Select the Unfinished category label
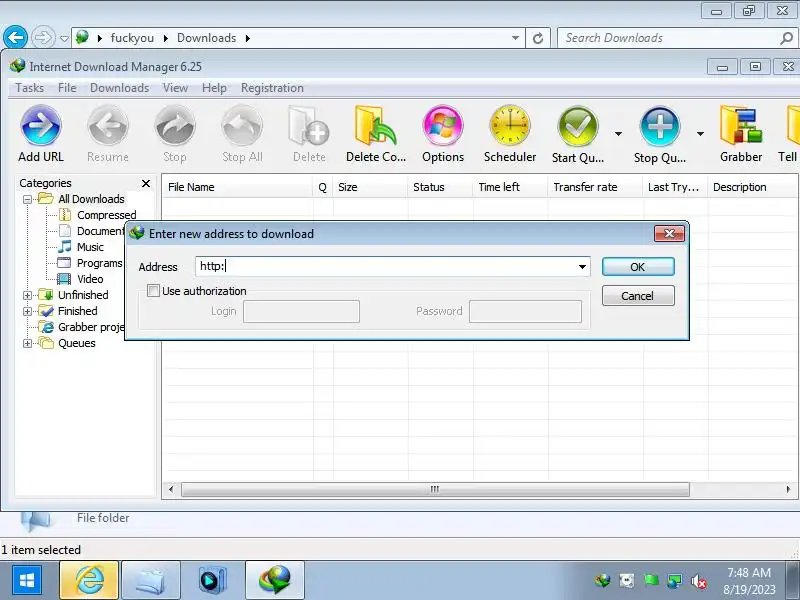 (x=83, y=295)
